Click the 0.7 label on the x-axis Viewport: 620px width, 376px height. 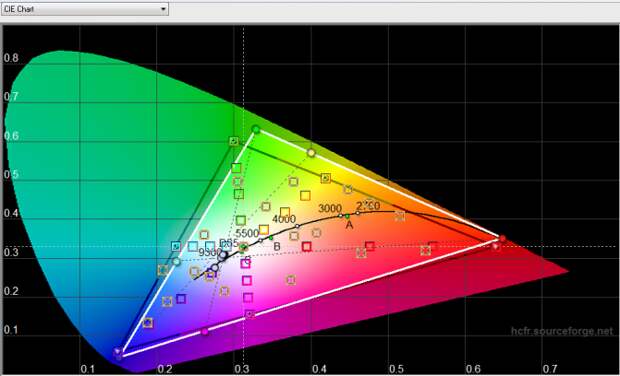(550, 369)
